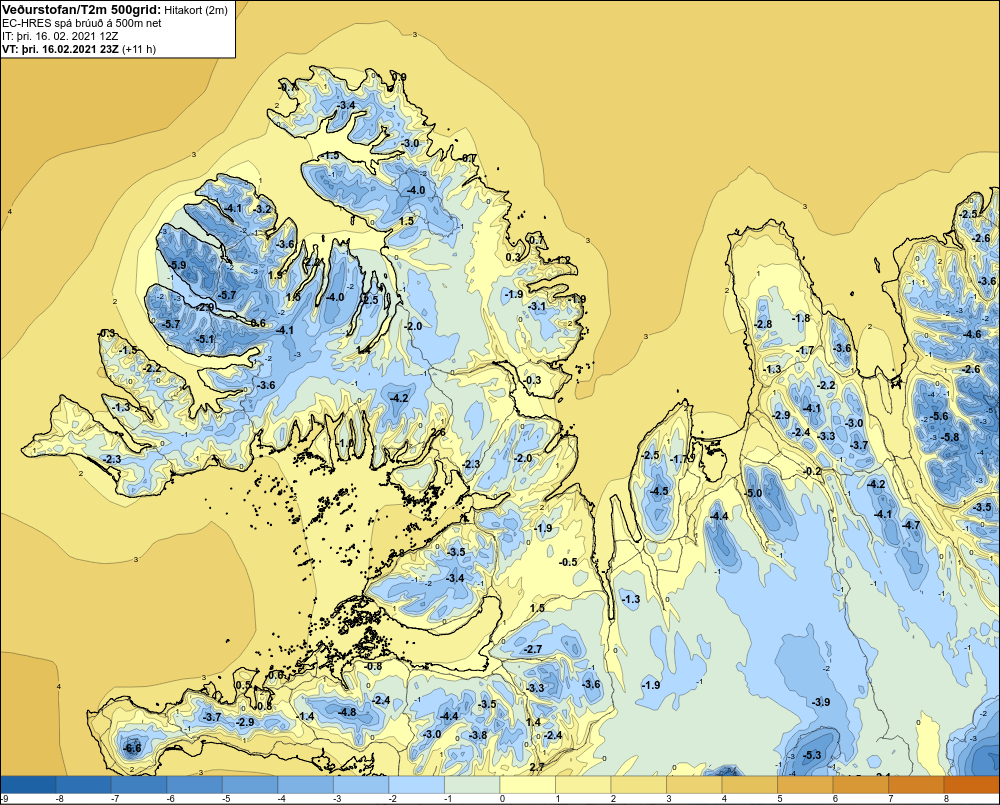Click the -2.7 temperature value

point(533,649)
